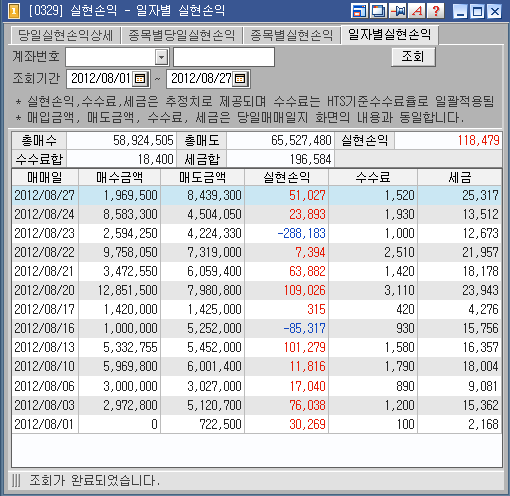The image size is (510, 496).
Task: Select the row dated 2012/08/03
Action: (257, 405)
